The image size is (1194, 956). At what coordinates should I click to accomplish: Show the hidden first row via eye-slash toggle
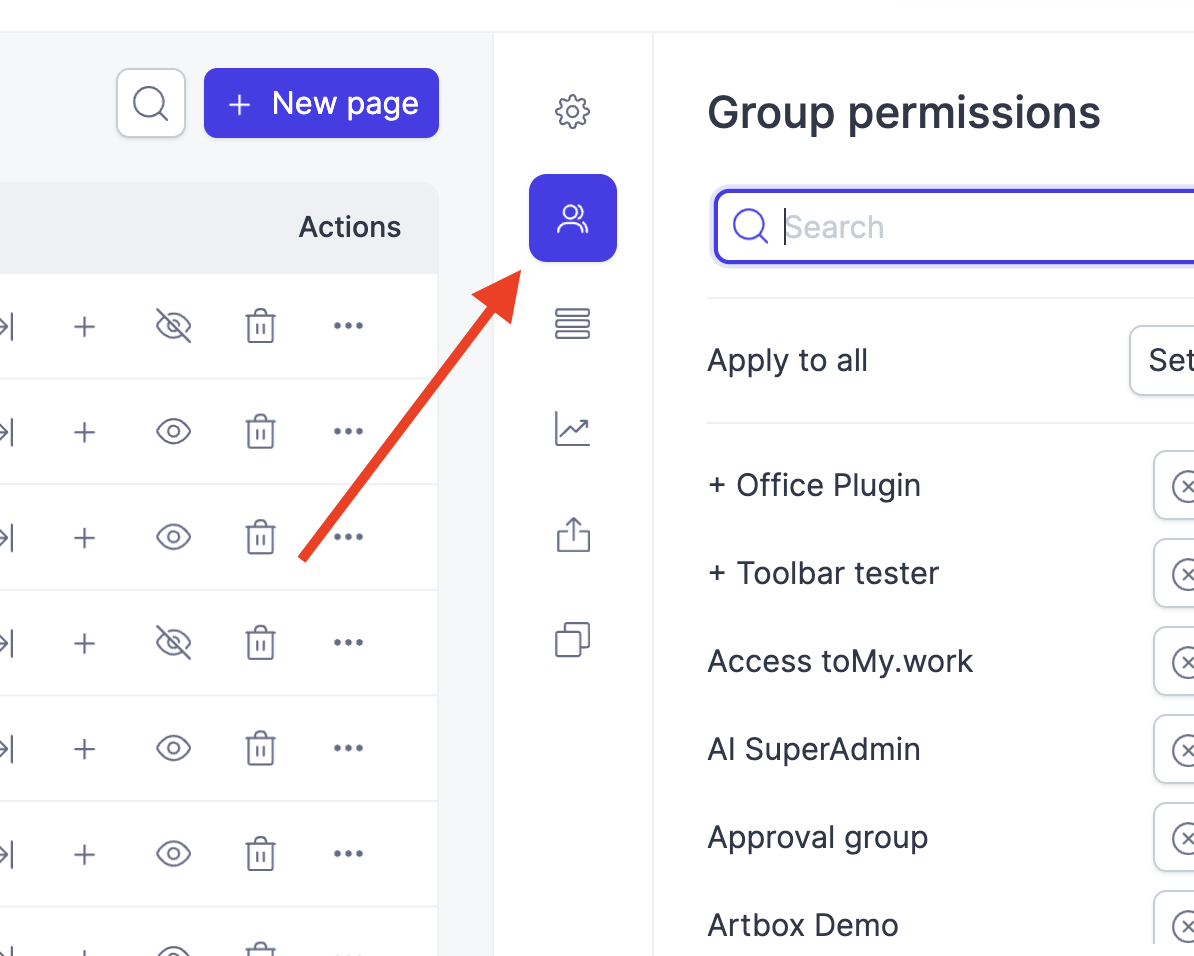173,325
